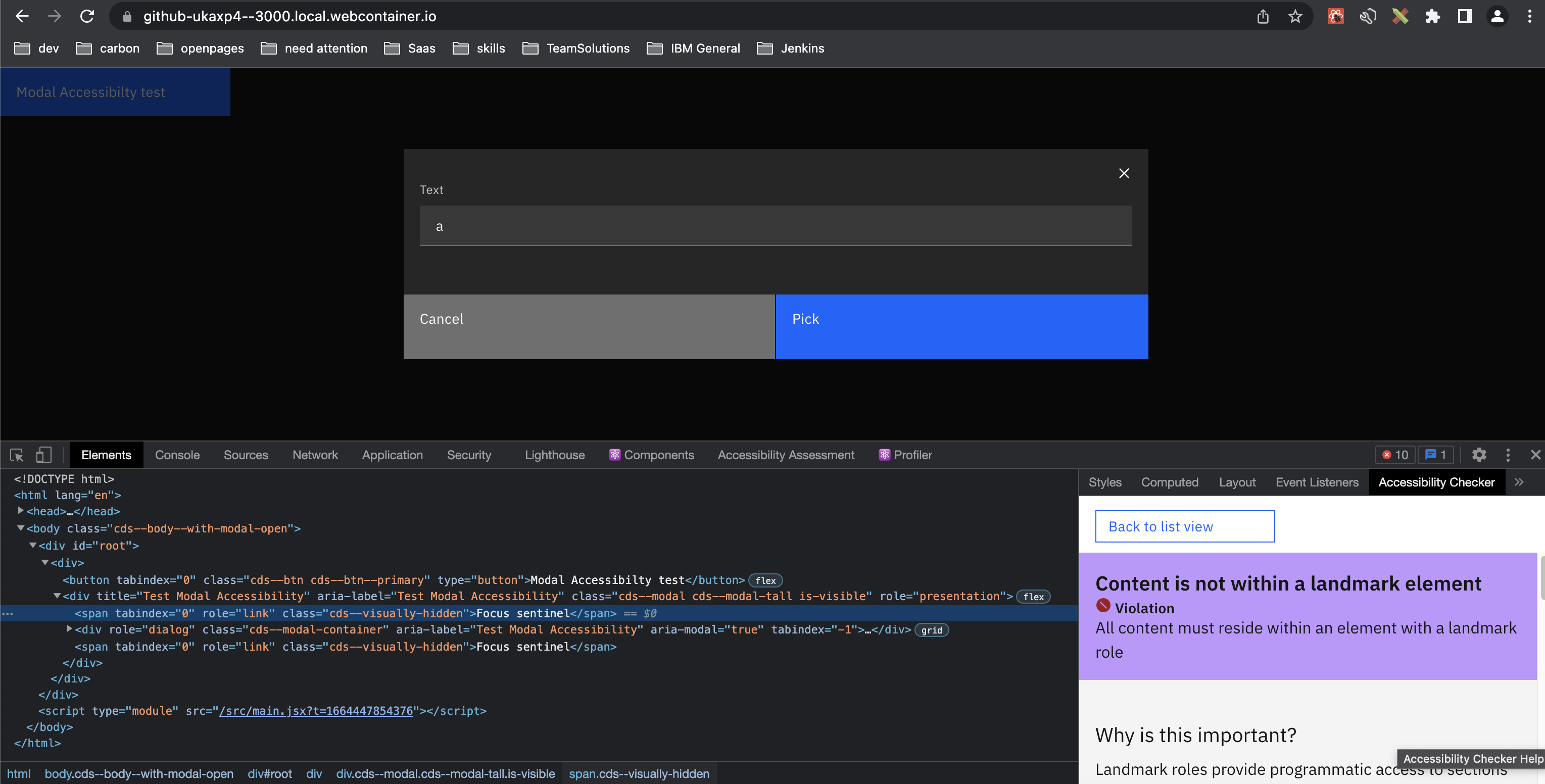Open the Computed styles tab

tap(1170, 482)
